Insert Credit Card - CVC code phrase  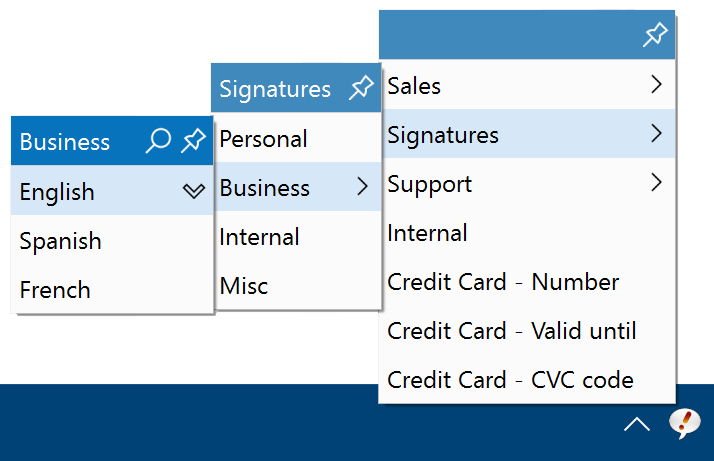click(x=527, y=379)
